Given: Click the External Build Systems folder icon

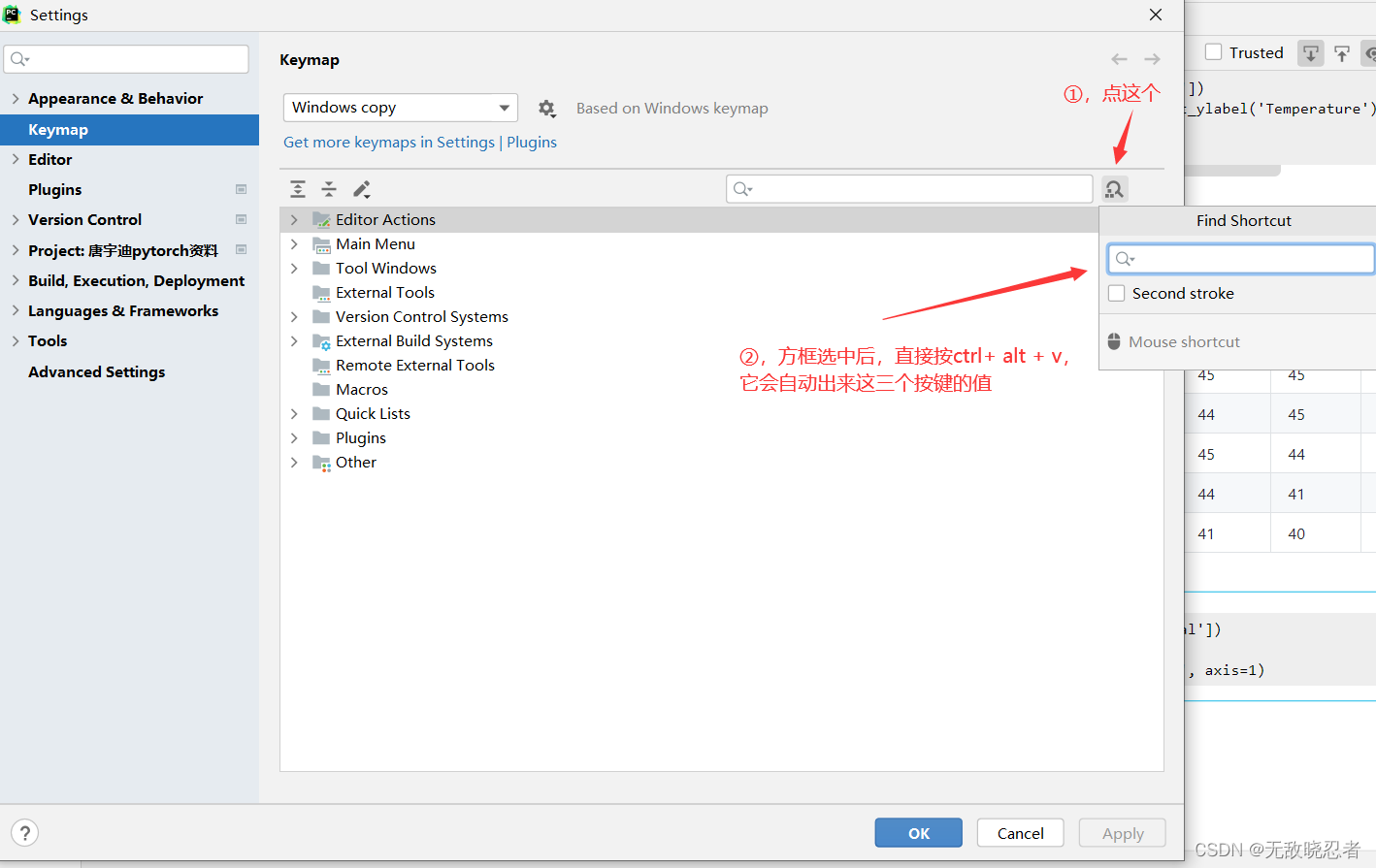Looking at the screenshot, I should 321,341.
